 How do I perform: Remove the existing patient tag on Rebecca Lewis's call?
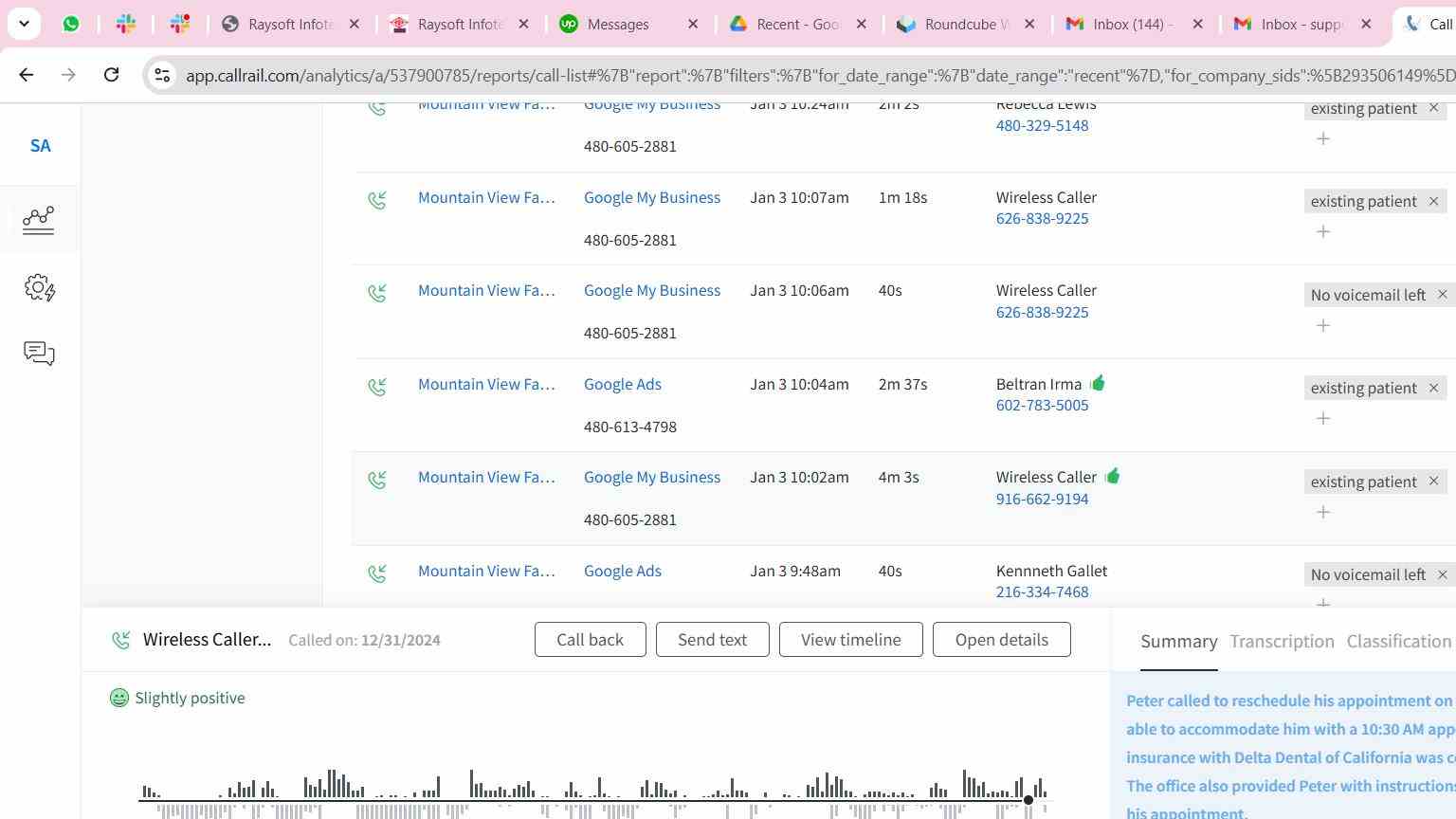[1433, 108]
